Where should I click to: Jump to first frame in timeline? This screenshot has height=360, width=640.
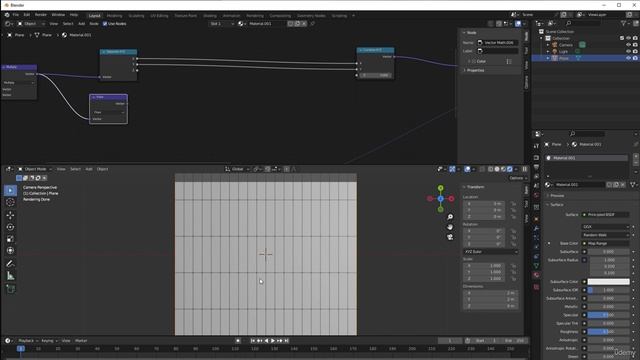253,340
